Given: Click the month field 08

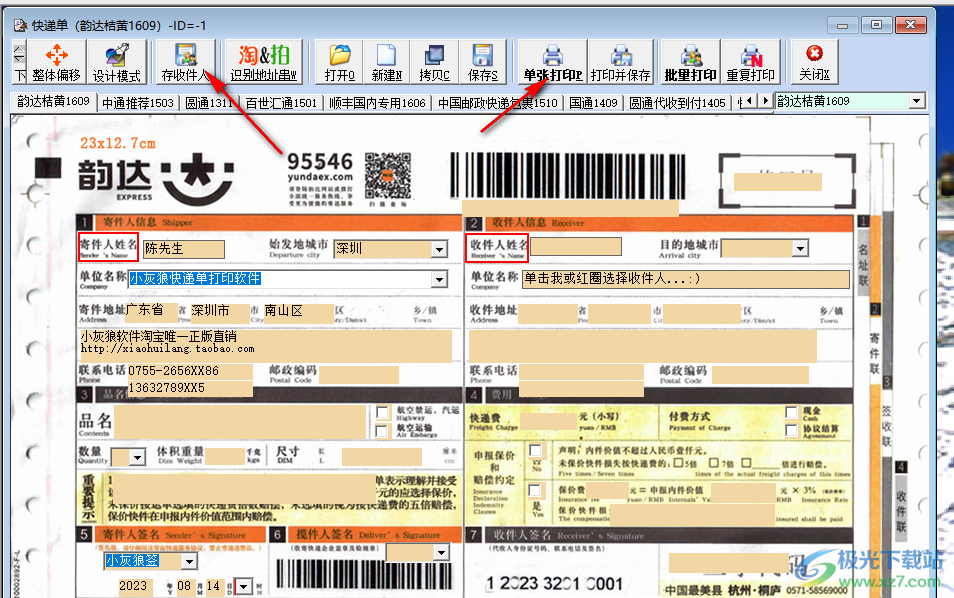Looking at the screenshot, I should 184,586.
